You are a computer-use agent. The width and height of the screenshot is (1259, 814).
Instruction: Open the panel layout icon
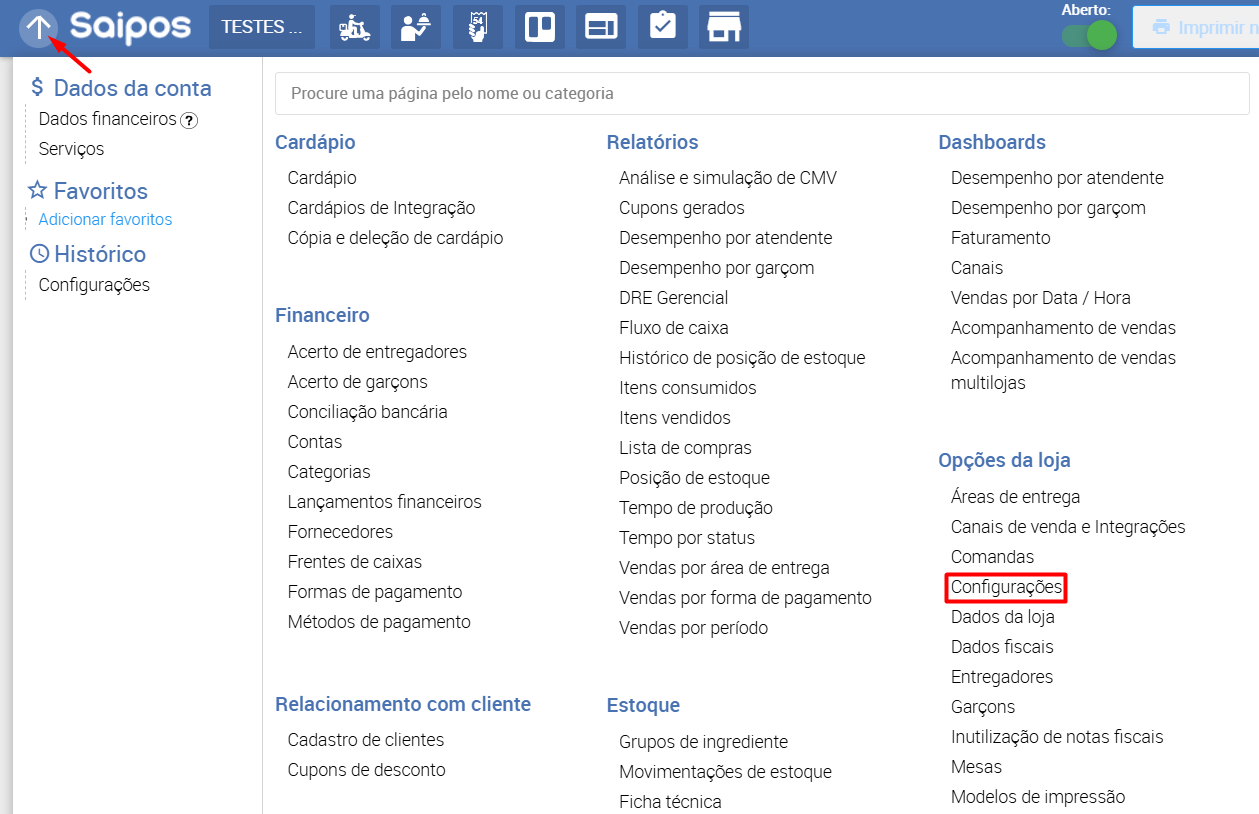click(601, 27)
